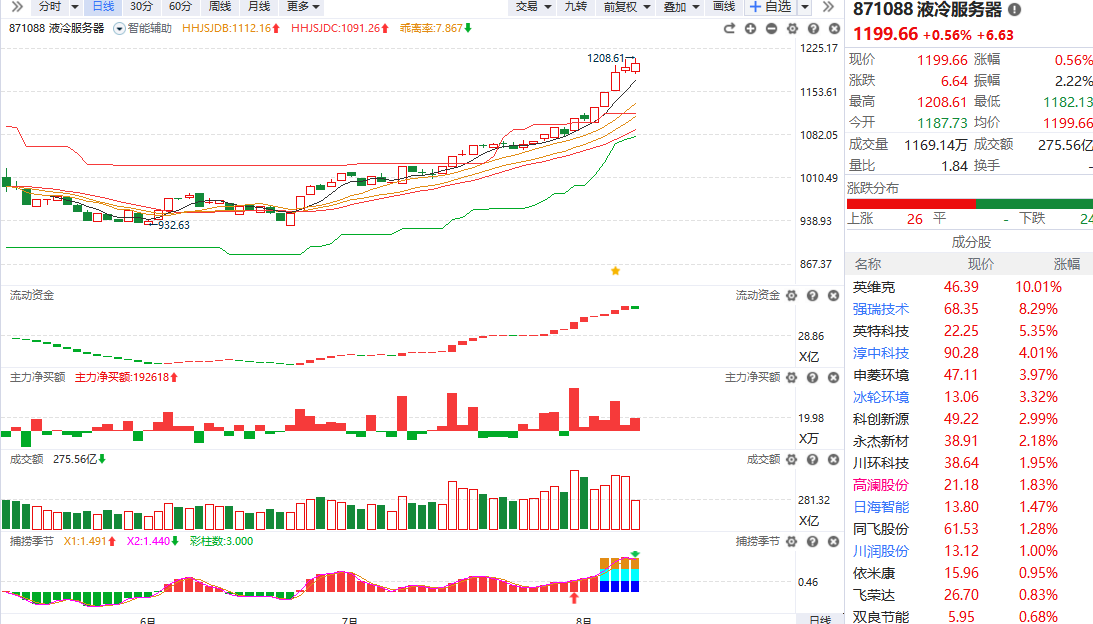Viewport: 1093px width, 624px height.
Task: Open 主力净买额 panel help icon
Action: (812, 377)
